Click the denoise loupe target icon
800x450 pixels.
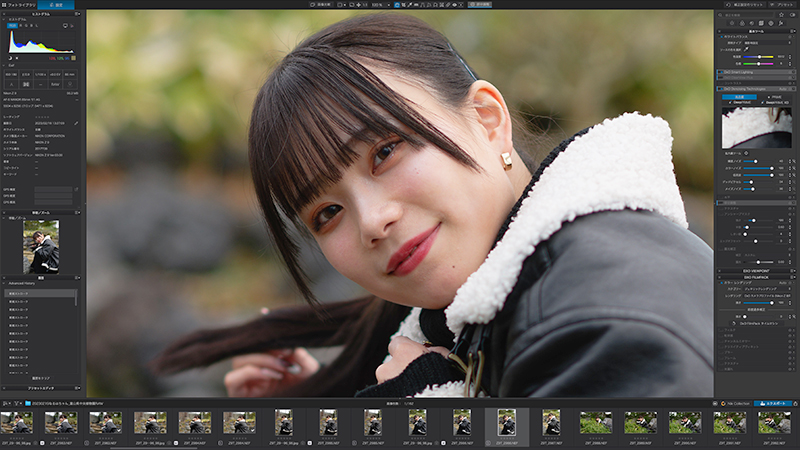tap(746, 153)
